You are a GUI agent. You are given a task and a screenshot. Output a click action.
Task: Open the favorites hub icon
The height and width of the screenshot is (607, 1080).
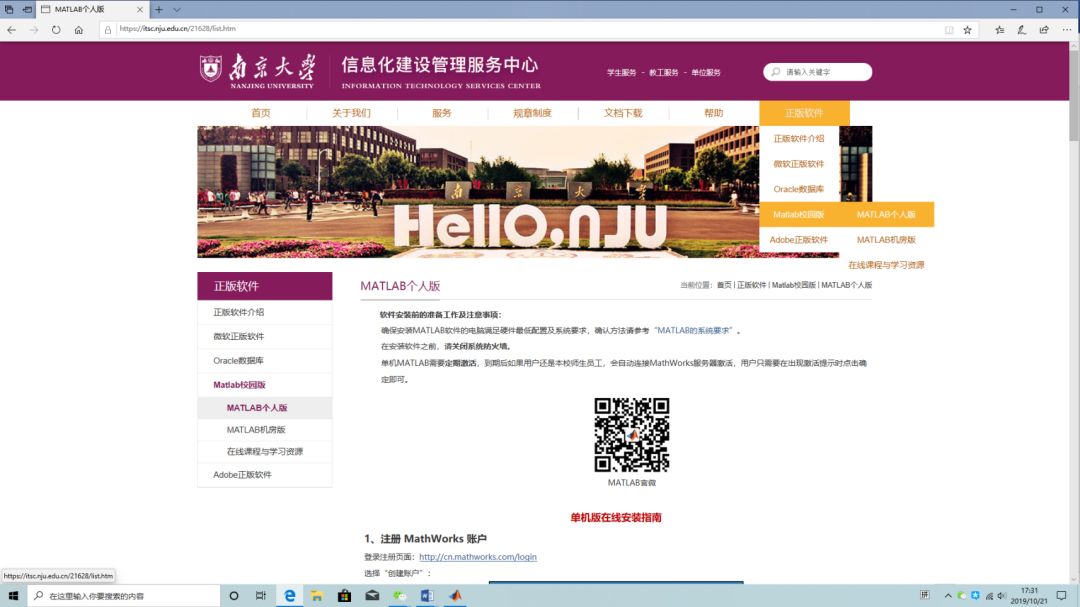(999, 30)
